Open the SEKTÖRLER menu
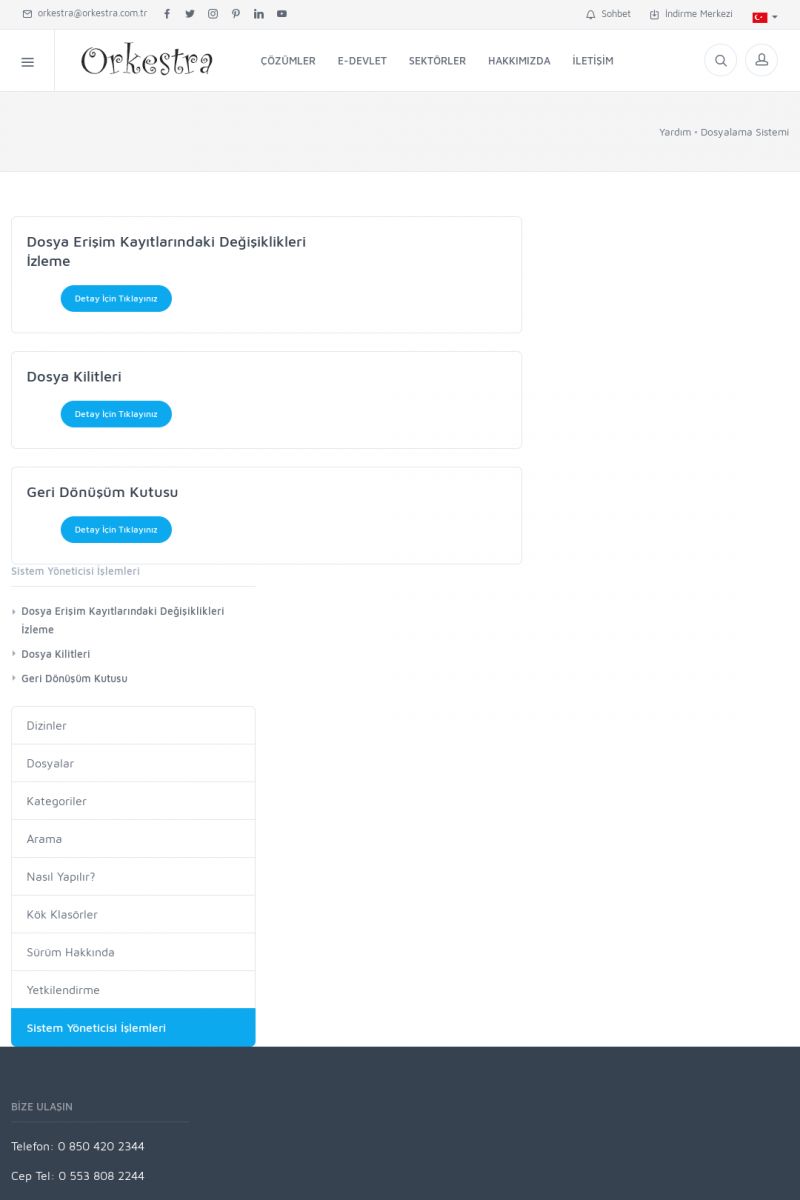Image resolution: width=800 pixels, height=1200 pixels. point(437,61)
